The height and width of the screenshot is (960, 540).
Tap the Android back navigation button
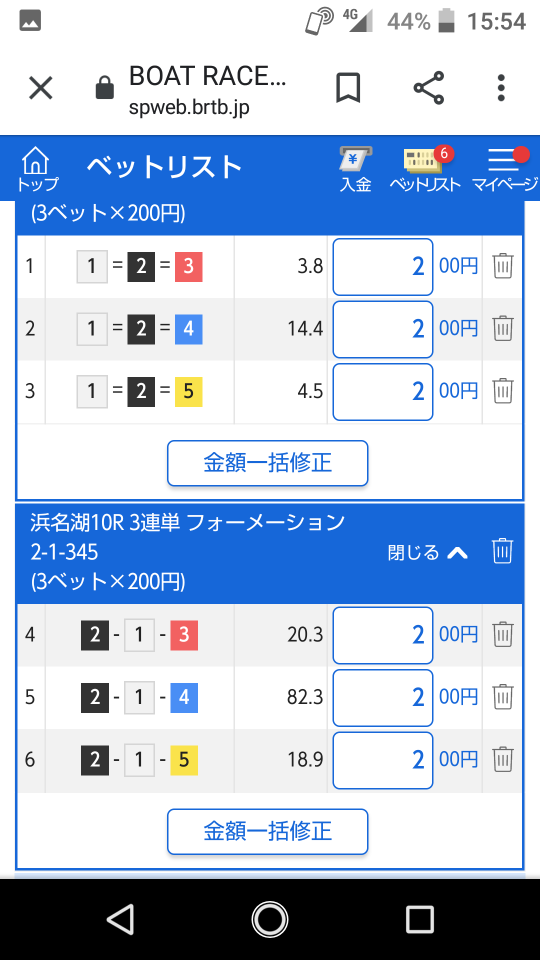pos(120,919)
